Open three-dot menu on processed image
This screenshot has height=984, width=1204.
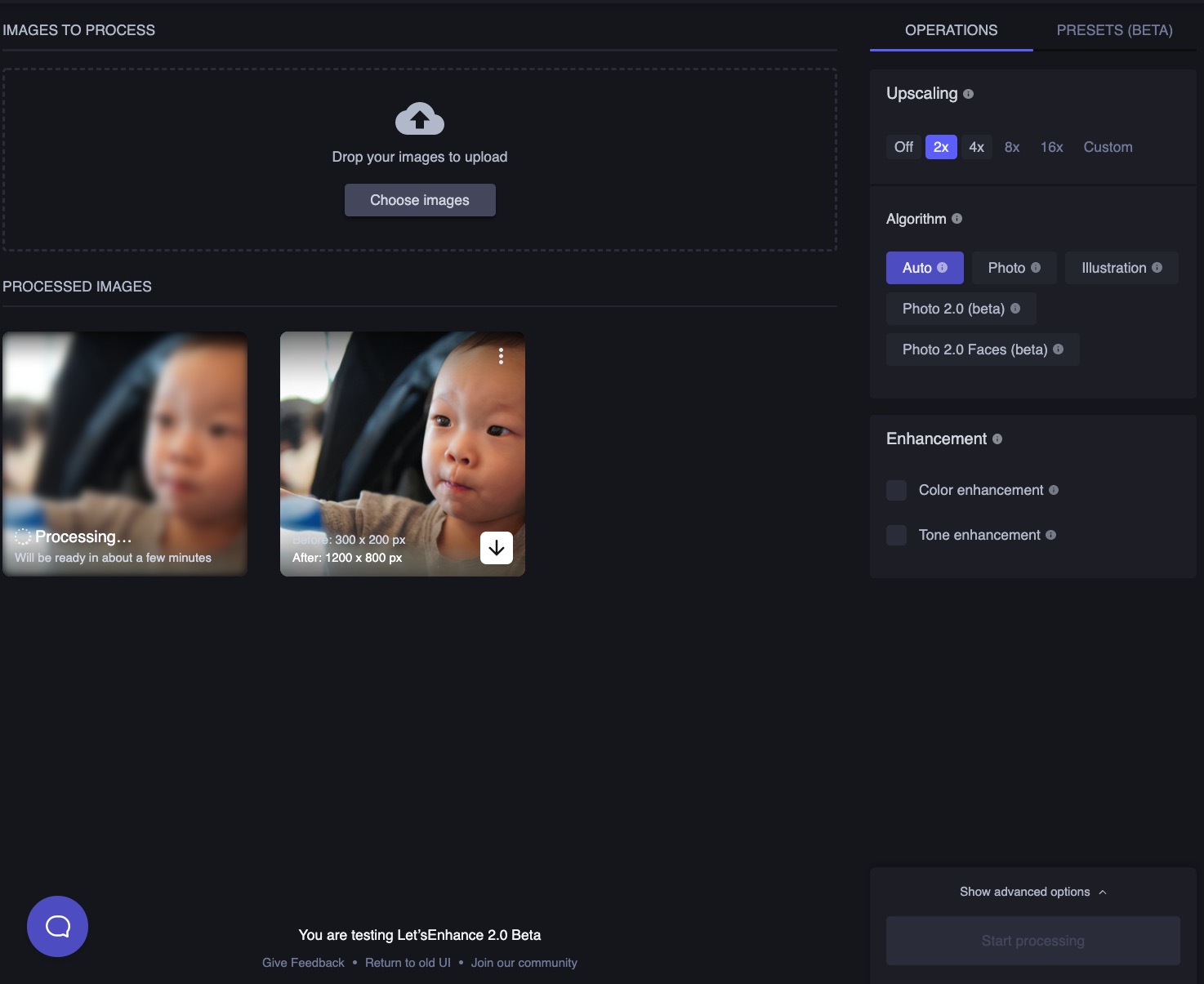pos(501,356)
